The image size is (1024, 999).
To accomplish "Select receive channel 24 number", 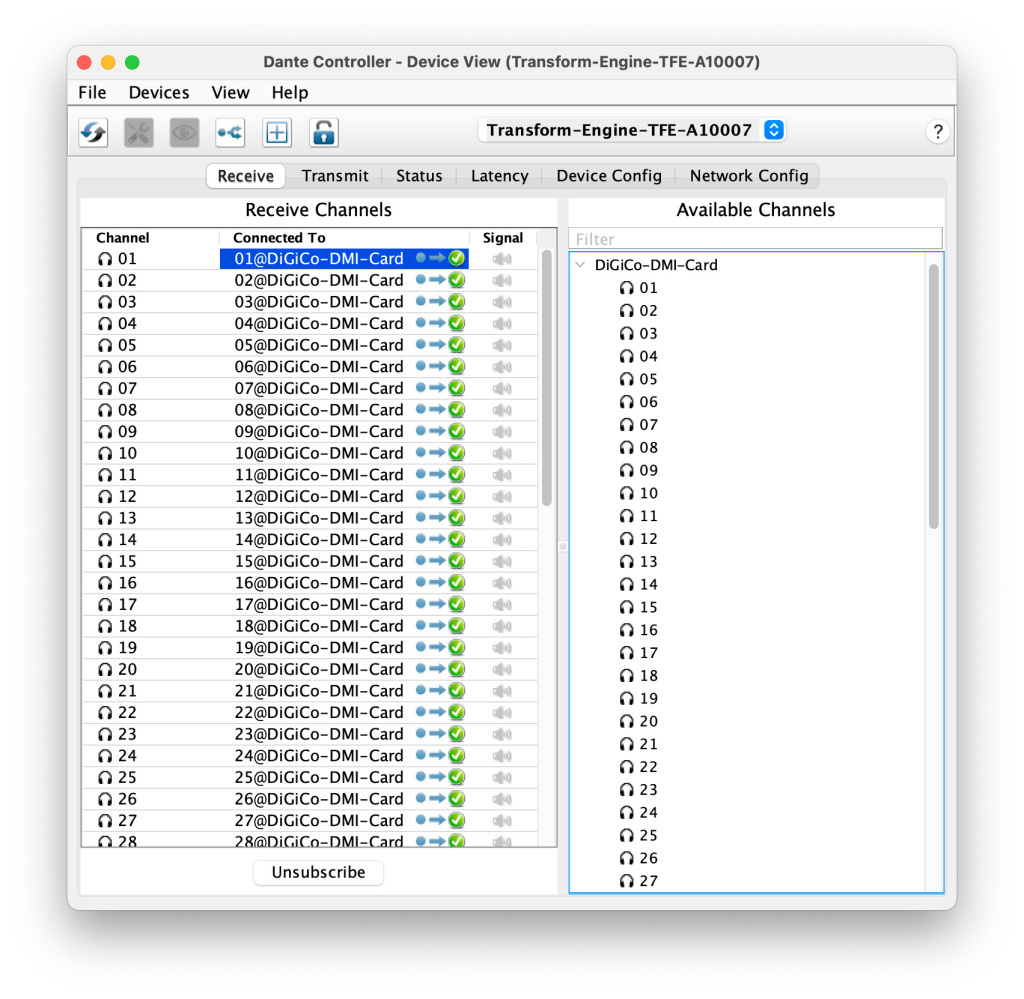I will point(127,756).
